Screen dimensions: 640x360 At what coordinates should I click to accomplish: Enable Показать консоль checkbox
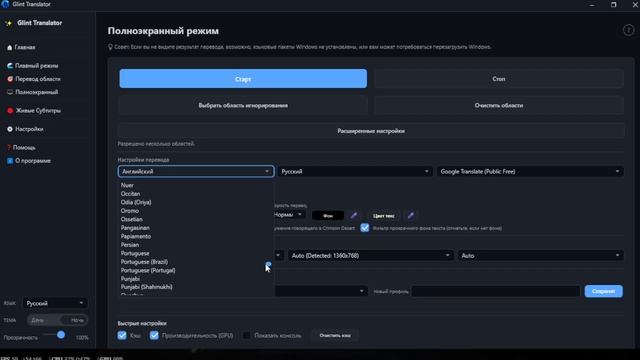pos(247,336)
